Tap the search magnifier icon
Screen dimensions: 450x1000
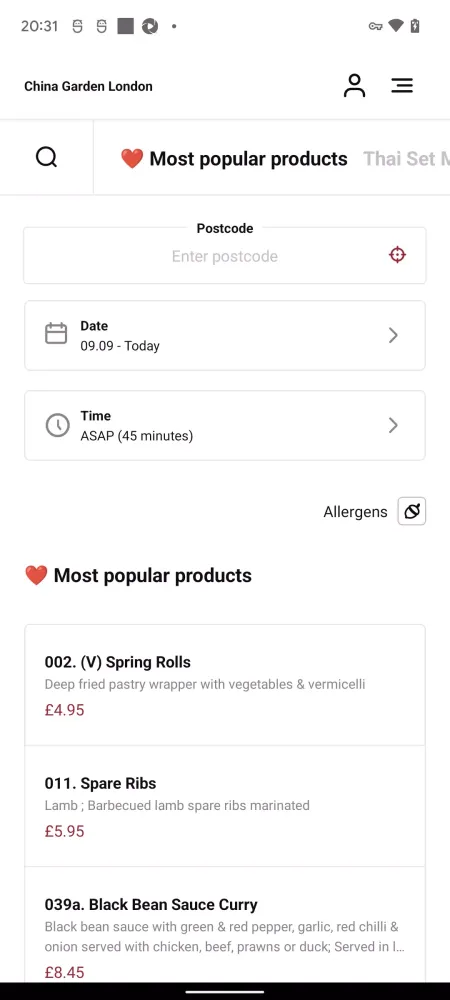(47, 157)
